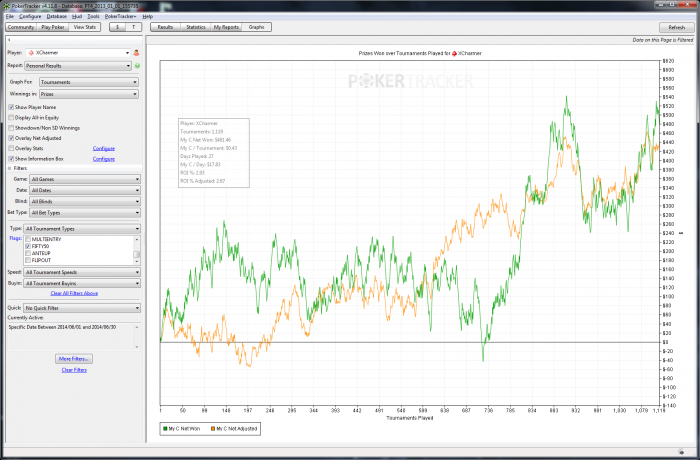700x460 pixels.
Task: Collapse the Filters section toggle icon
Action: (x=9, y=168)
